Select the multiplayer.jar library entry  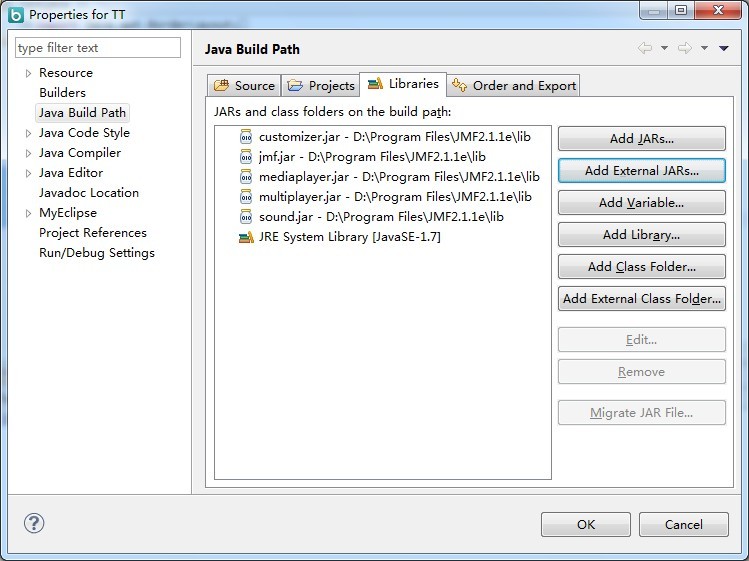tap(386, 197)
